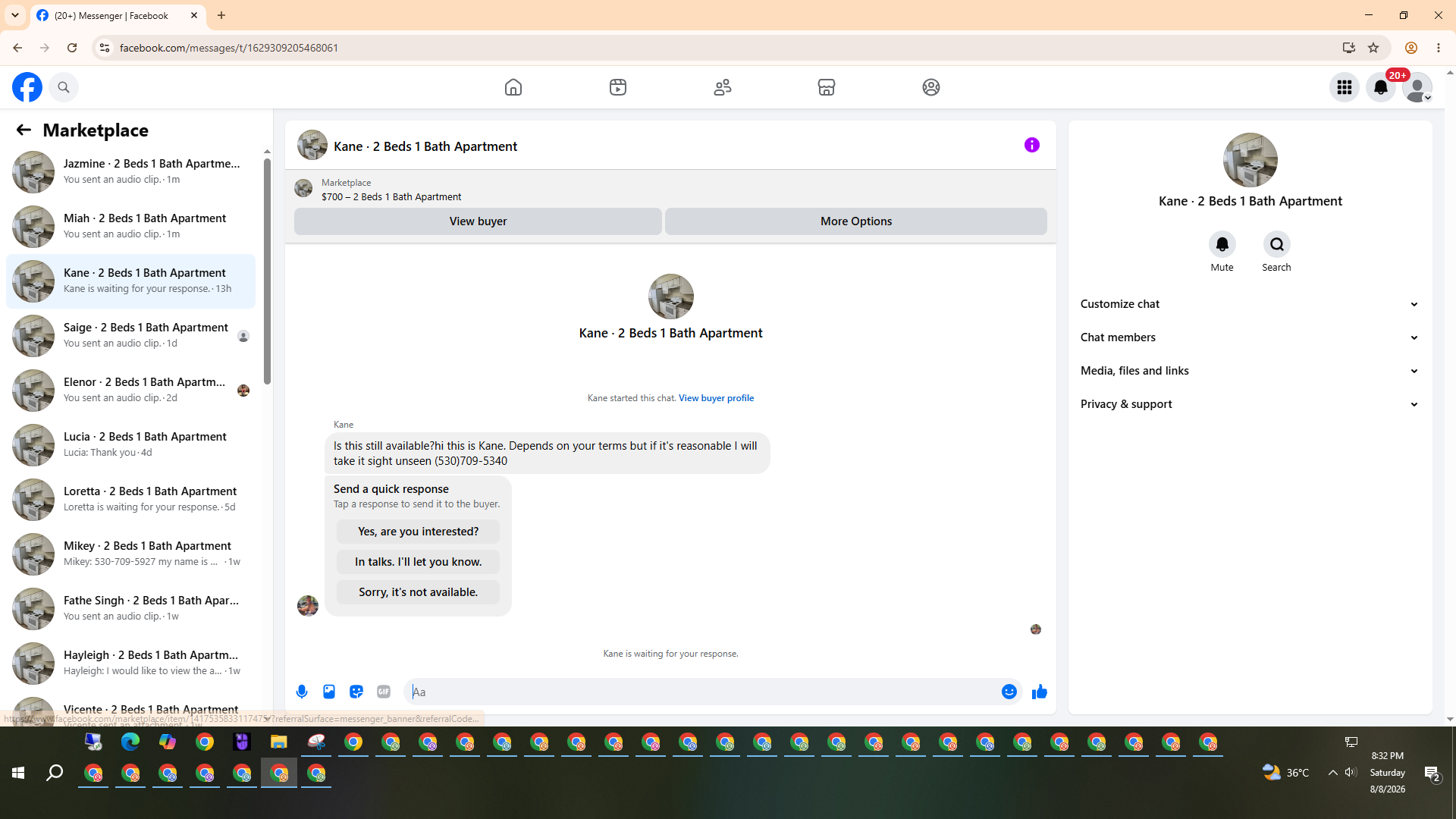Click the chat header apartment avatar
The image size is (1456, 819).
coord(312,145)
